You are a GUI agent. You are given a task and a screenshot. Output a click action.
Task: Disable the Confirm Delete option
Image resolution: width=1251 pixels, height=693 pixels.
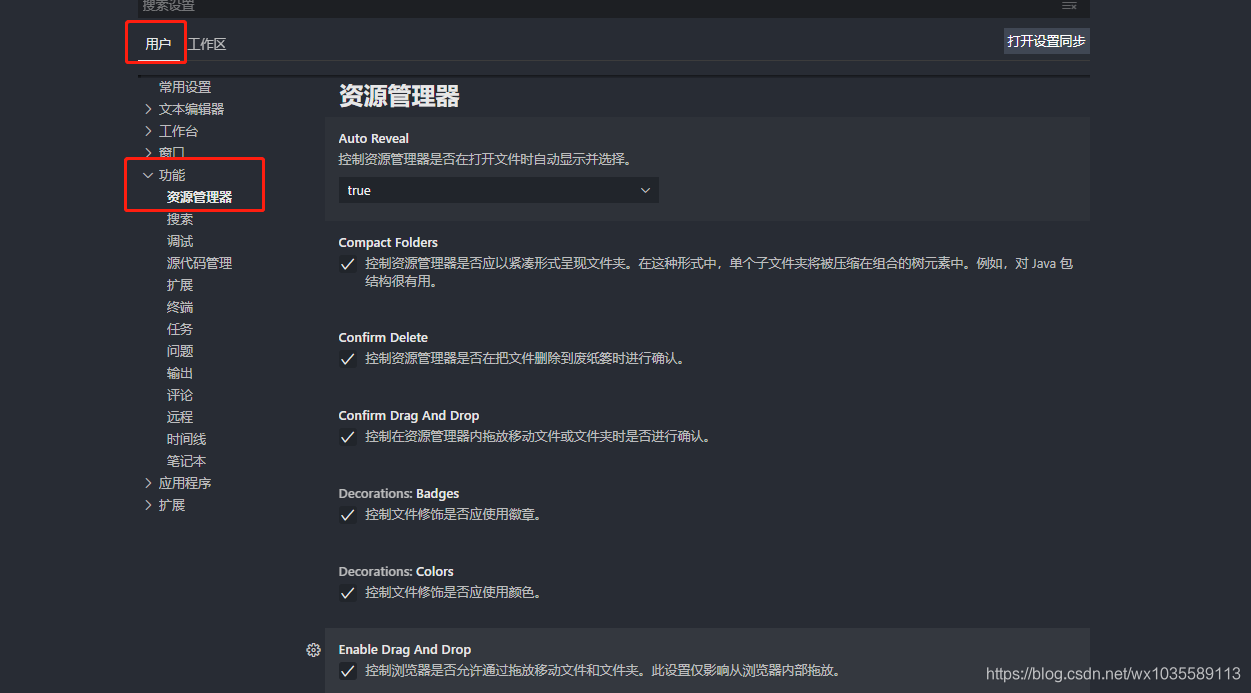[x=347, y=358]
